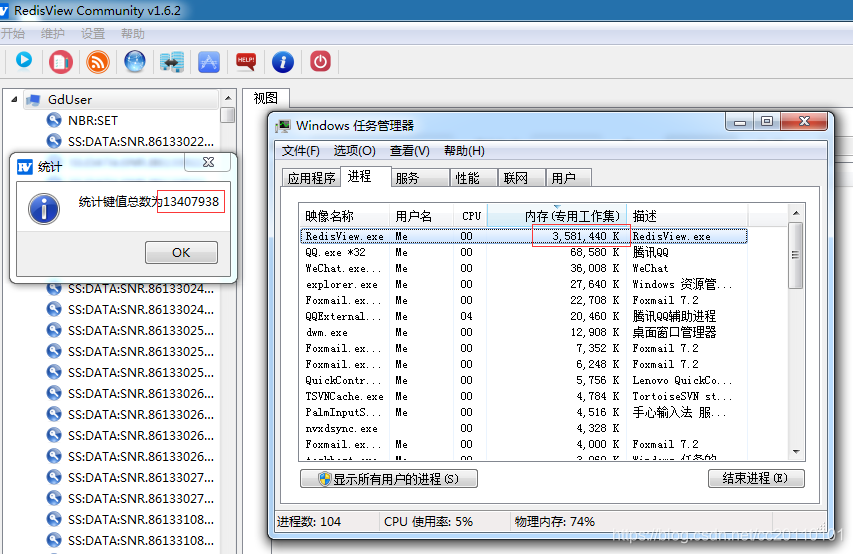Screen dimensions: 853x554
Task: Switch to the 性能 tab
Action: pyautogui.click(x=473, y=178)
